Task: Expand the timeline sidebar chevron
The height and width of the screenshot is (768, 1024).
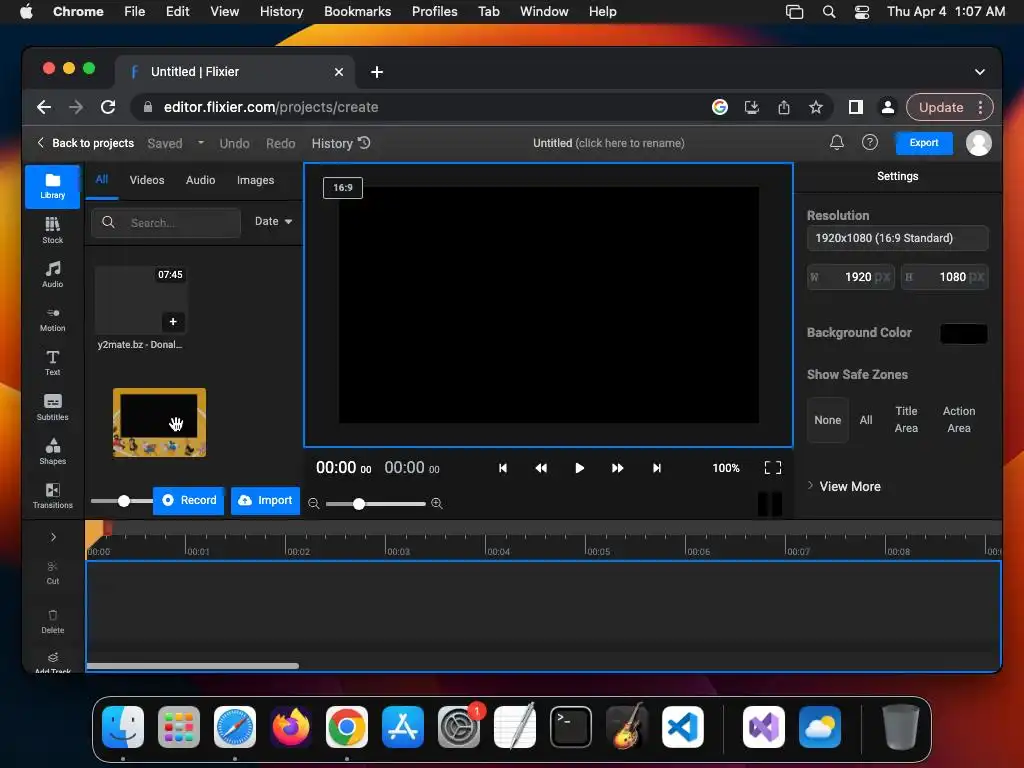Action: (x=53, y=537)
